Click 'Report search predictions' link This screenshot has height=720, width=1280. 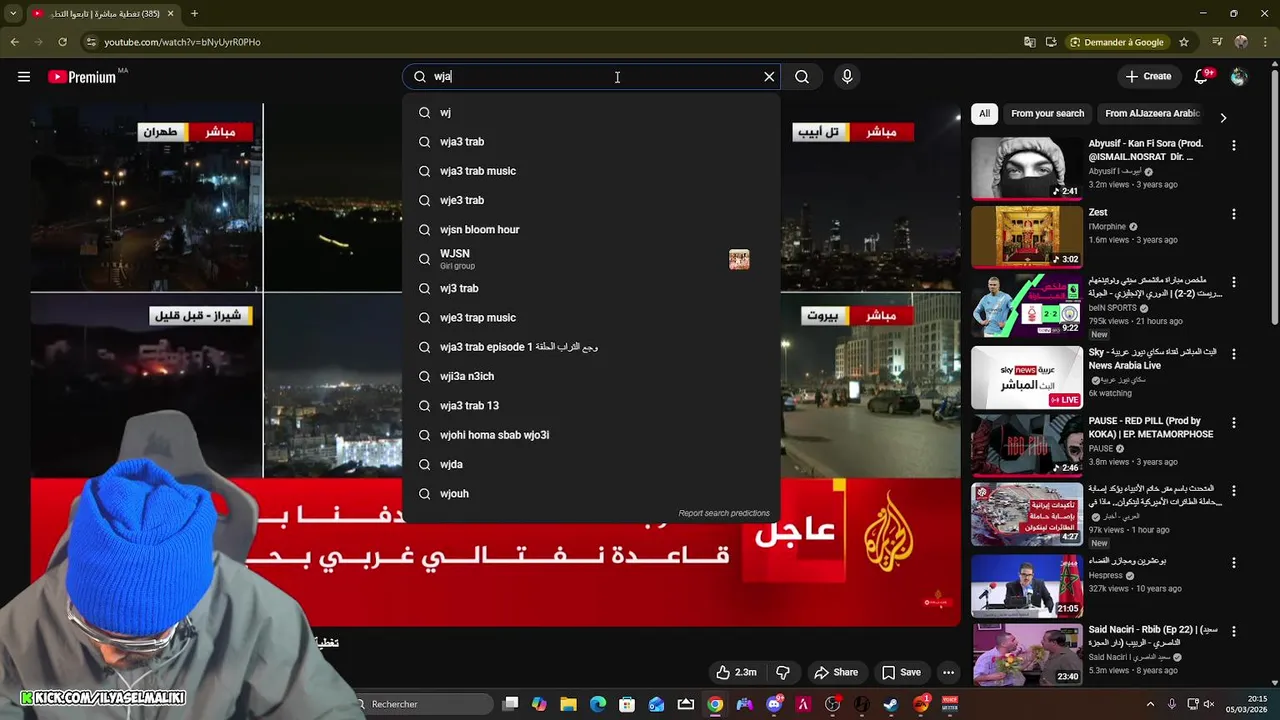click(724, 513)
